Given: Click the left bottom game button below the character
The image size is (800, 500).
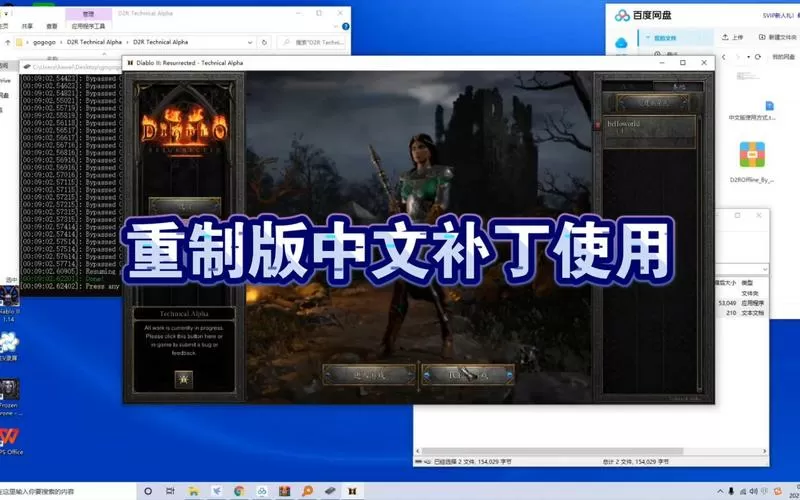Looking at the screenshot, I should point(369,375).
